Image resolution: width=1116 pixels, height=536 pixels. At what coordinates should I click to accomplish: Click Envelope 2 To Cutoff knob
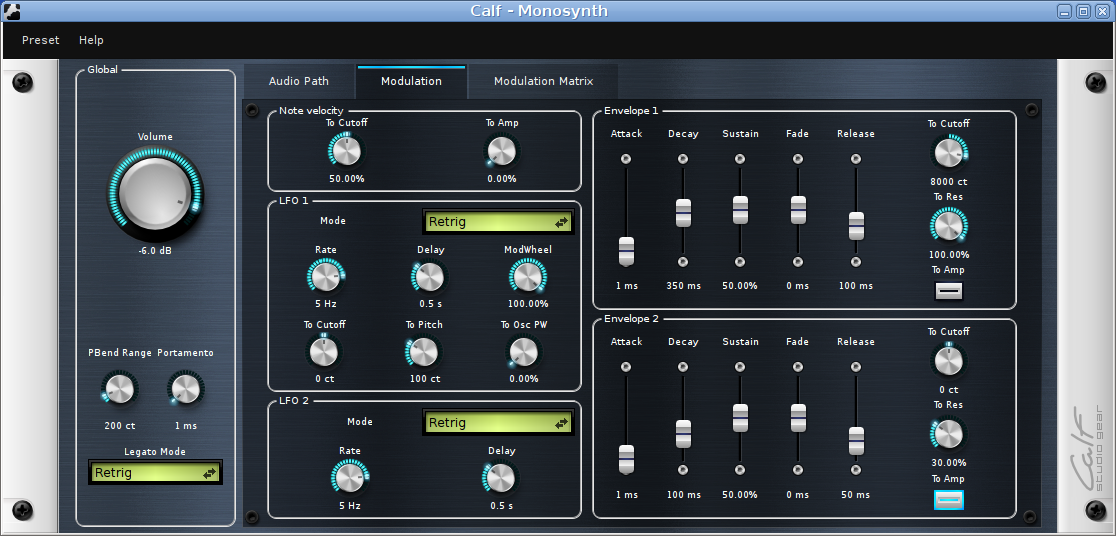coord(949,360)
